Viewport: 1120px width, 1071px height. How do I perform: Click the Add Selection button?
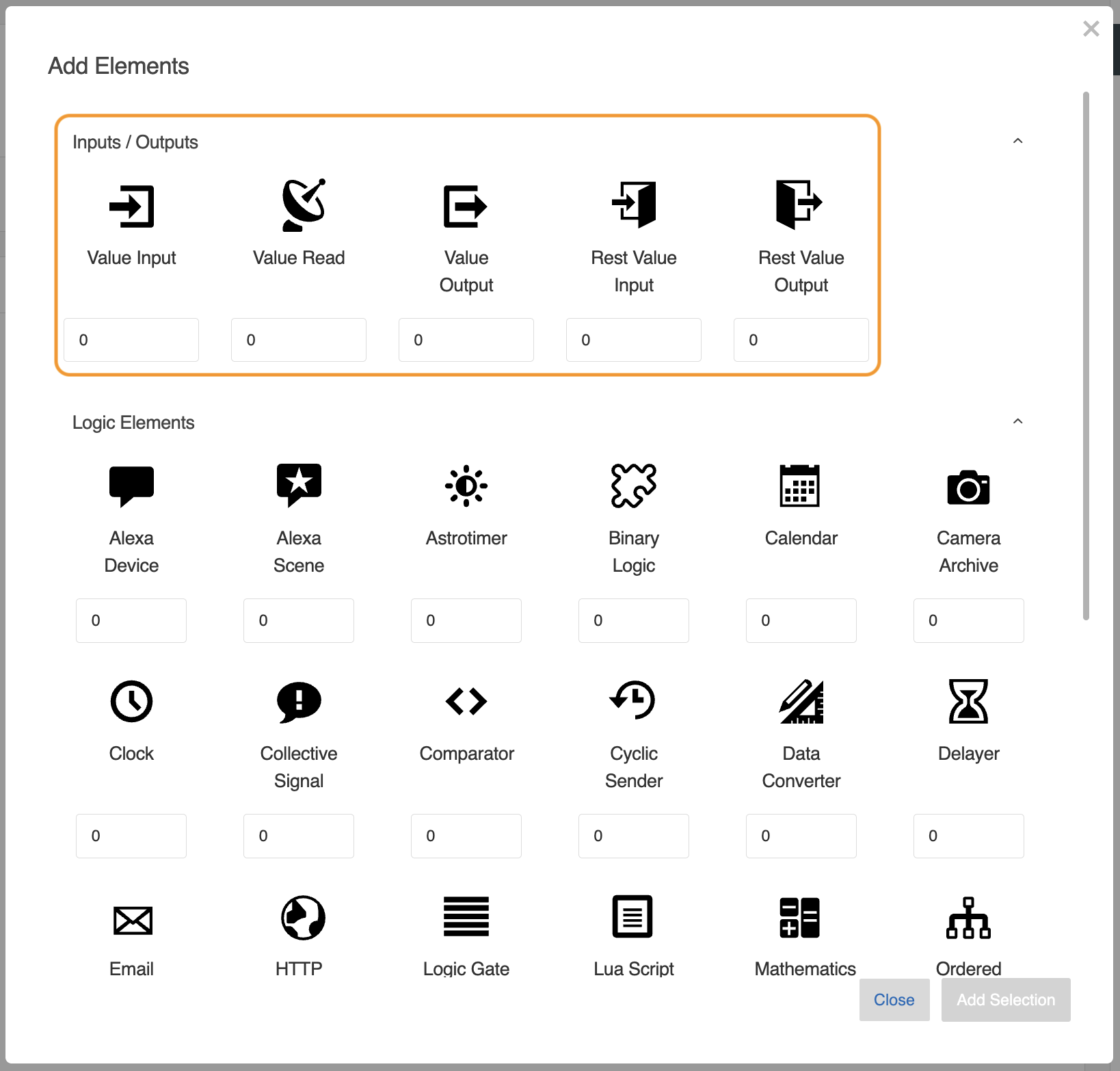tap(1005, 1000)
